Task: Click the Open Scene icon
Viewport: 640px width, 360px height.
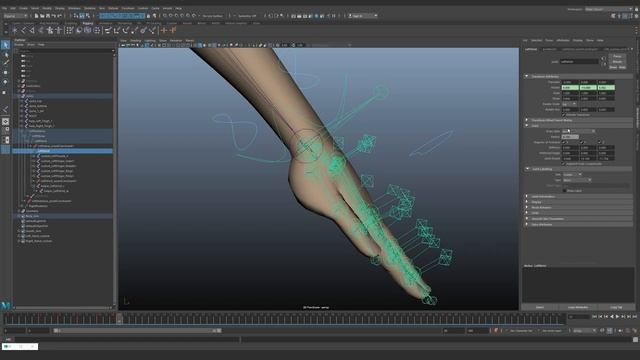Action: (42, 16)
